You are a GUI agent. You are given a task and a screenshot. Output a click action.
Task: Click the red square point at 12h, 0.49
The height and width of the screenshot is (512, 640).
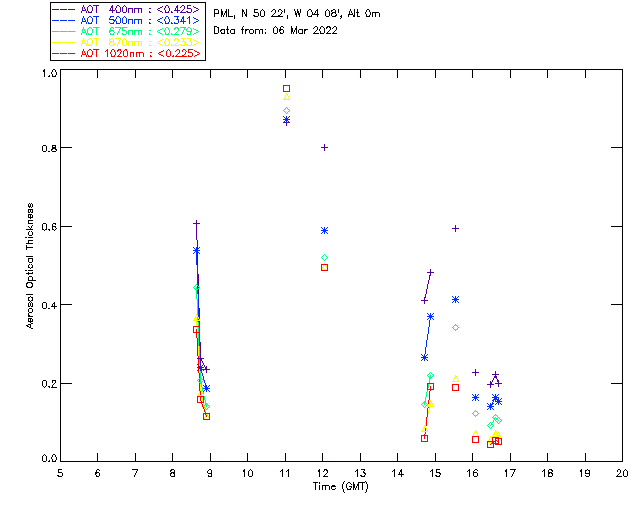tap(324, 267)
